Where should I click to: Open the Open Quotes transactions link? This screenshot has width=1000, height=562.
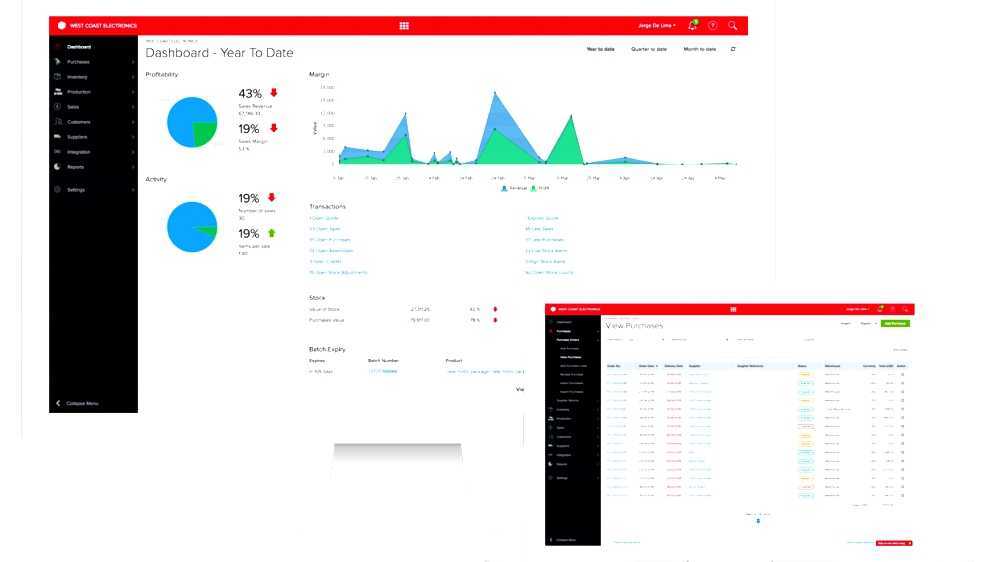click(x=324, y=218)
